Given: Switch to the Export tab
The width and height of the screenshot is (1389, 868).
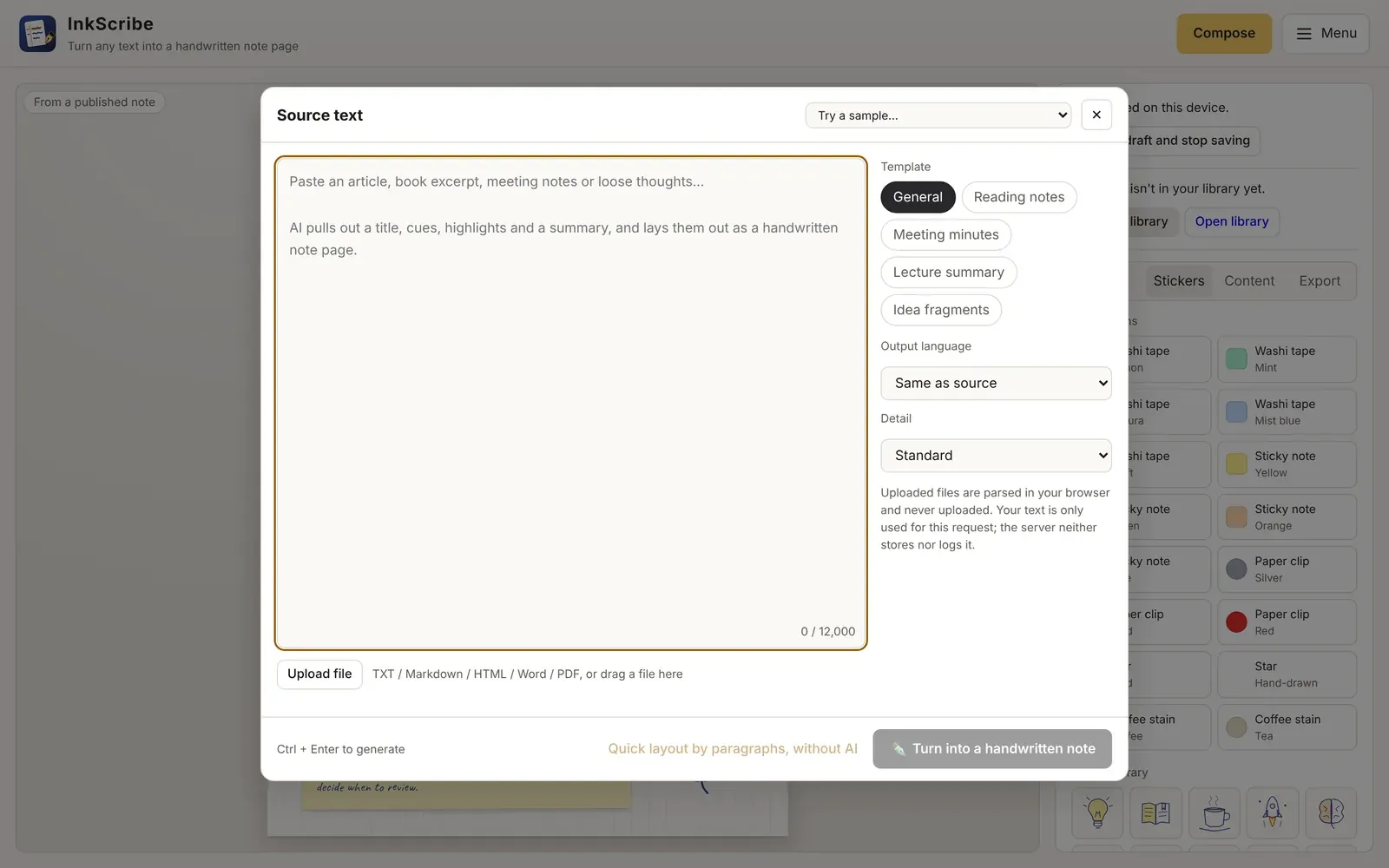Looking at the screenshot, I should coord(1320,281).
